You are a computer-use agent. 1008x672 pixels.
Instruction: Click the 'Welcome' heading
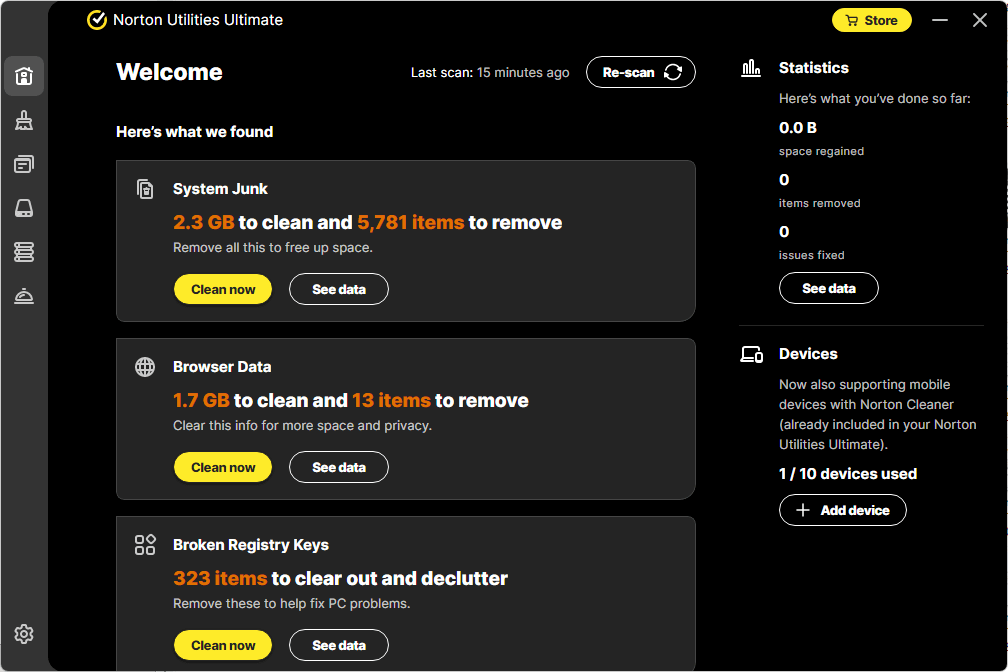pyautogui.click(x=169, y=72)
